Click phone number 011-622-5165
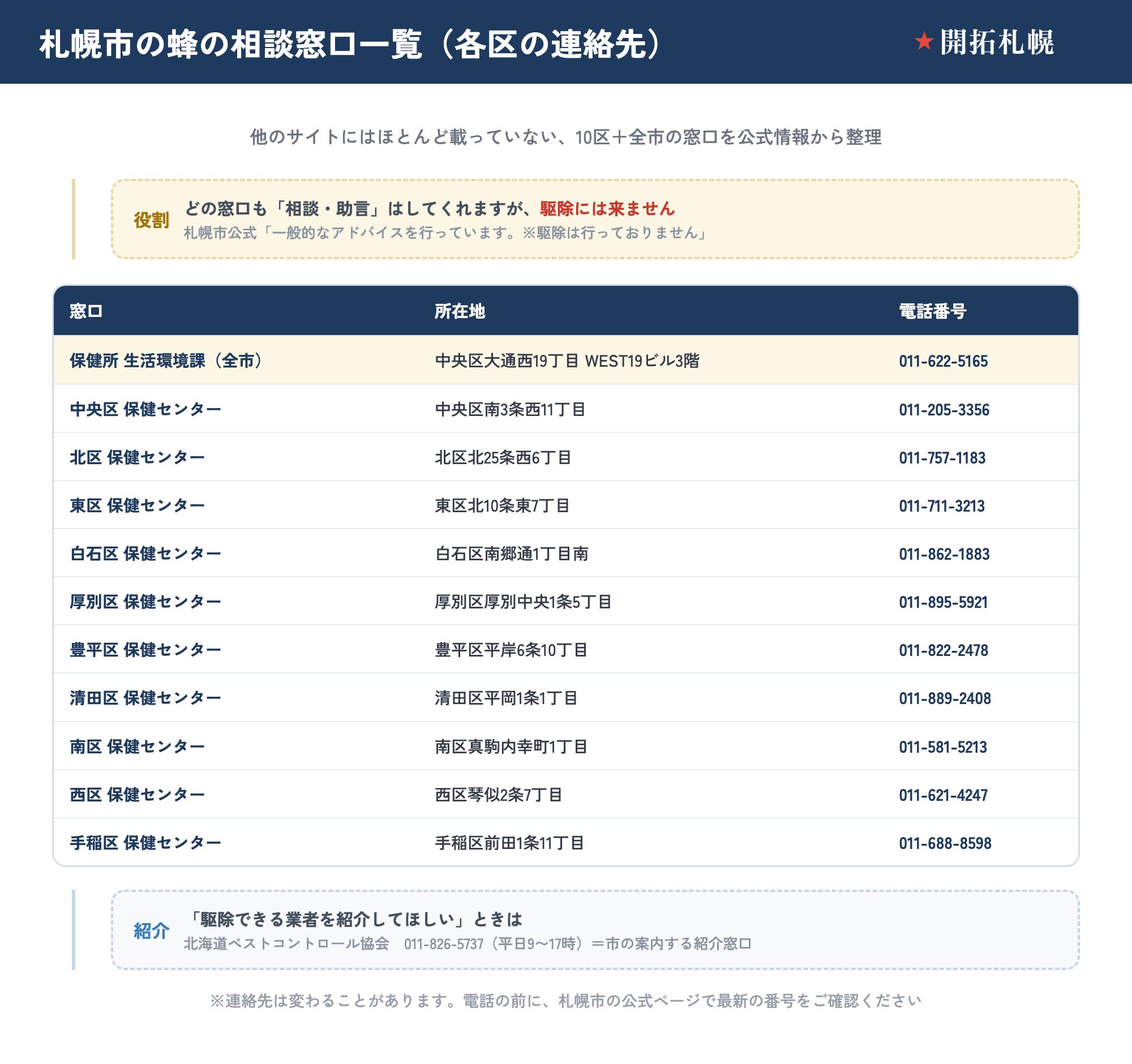 click(943, 361)
